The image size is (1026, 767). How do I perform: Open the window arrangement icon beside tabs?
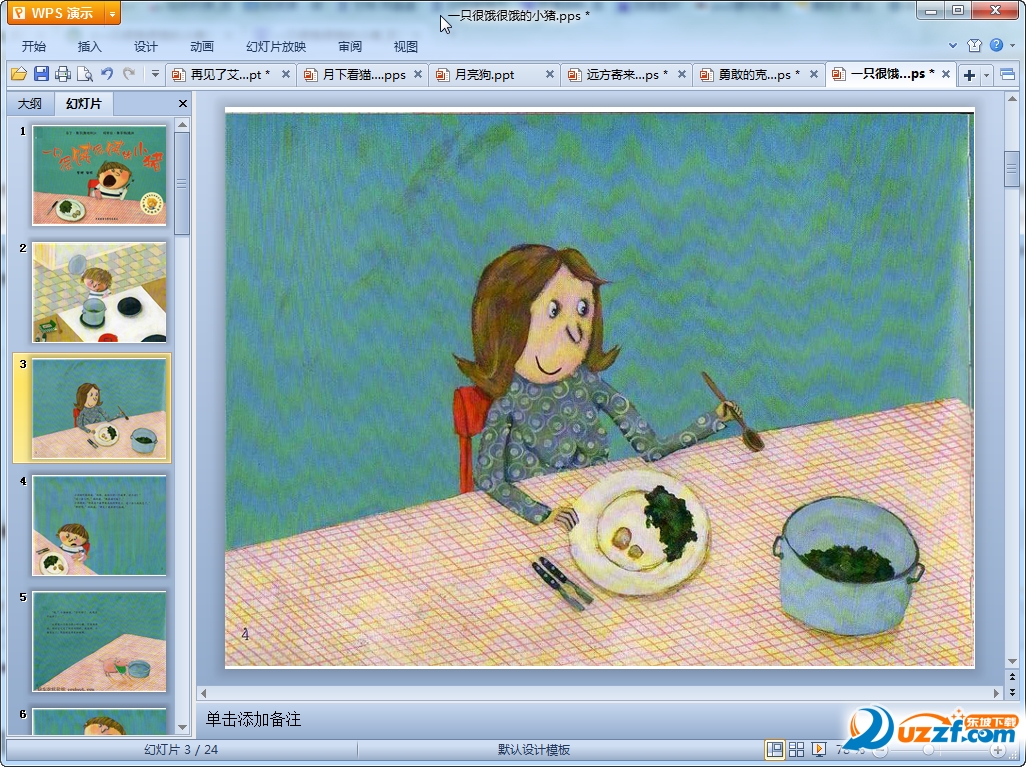pyautogui.click(x=1008, y=75)
